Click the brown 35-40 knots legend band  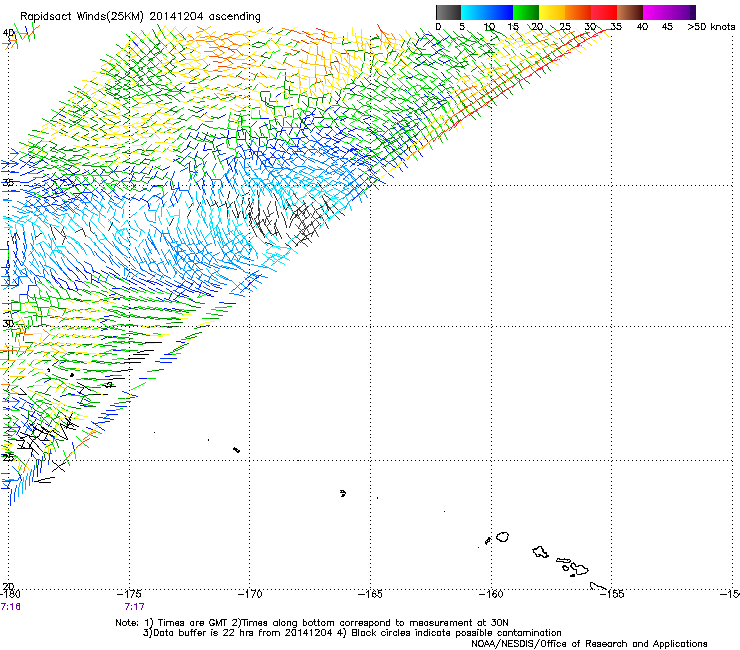point(630,12)
